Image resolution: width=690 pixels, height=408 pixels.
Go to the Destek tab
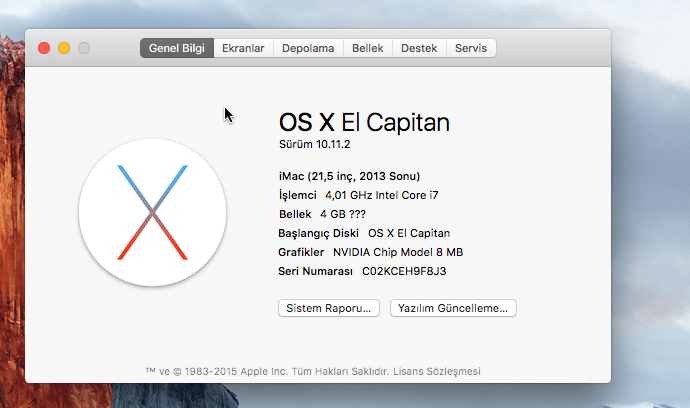419,48
